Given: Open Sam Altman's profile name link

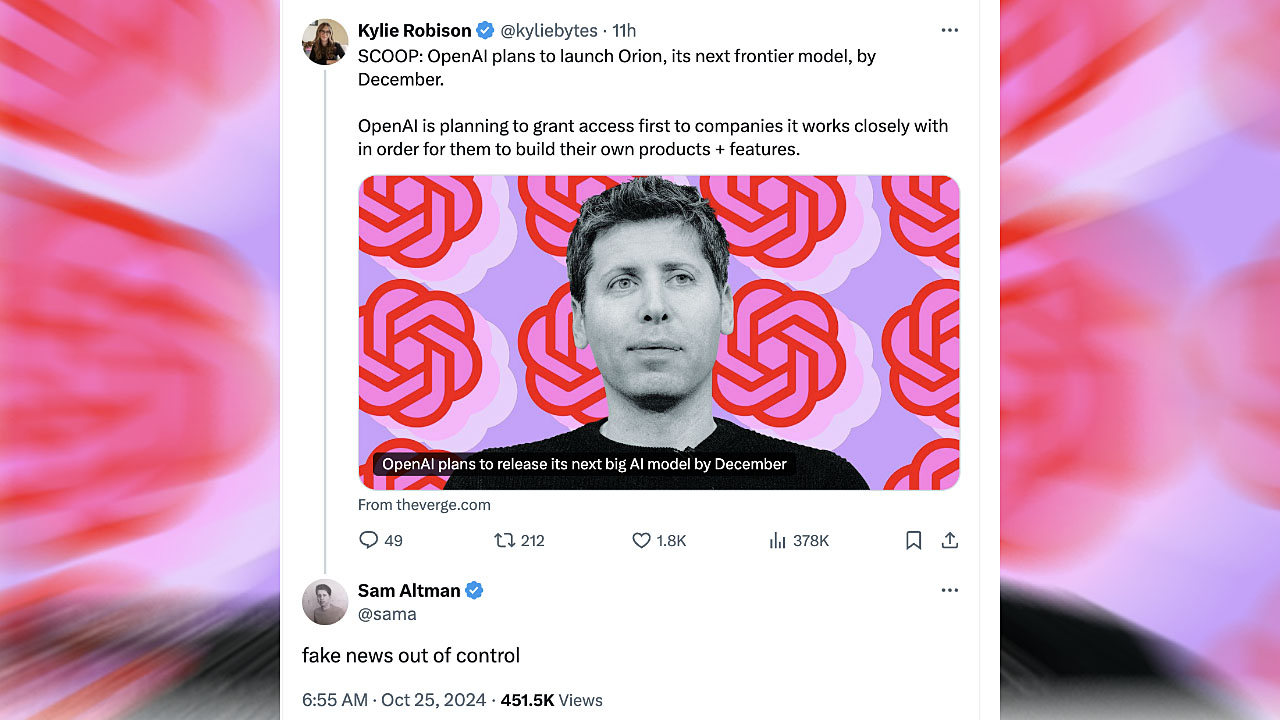Looking at the screenshot, I should (x=409, y=590).
